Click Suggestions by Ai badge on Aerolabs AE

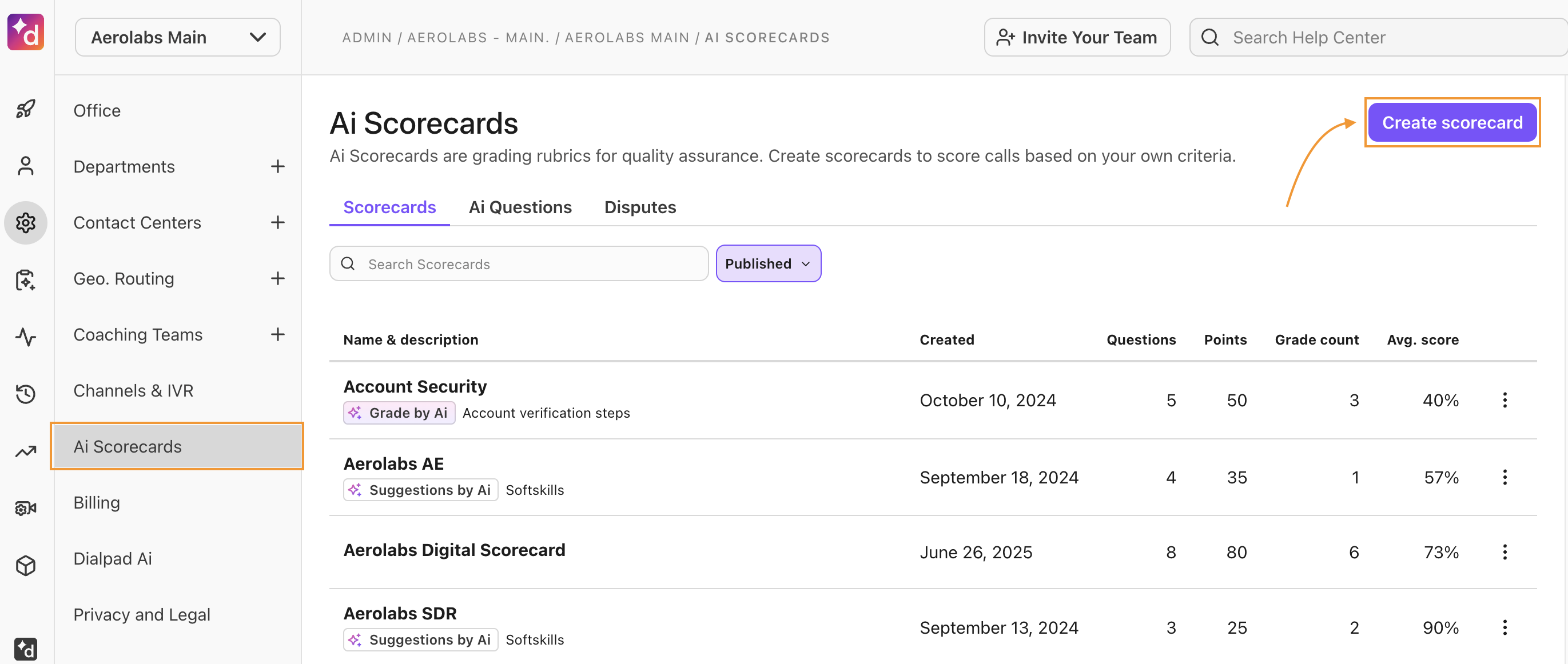click(421, 490)
